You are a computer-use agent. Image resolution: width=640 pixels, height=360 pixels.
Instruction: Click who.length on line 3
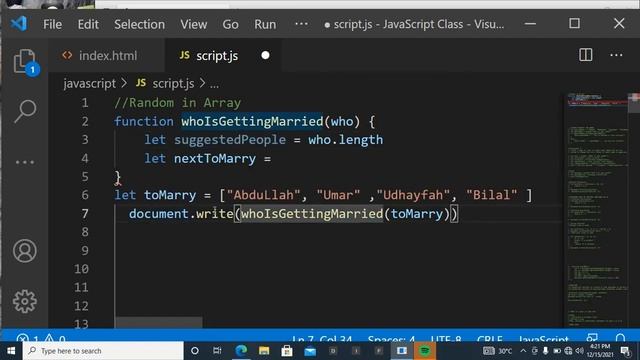(x=346, y=140)
